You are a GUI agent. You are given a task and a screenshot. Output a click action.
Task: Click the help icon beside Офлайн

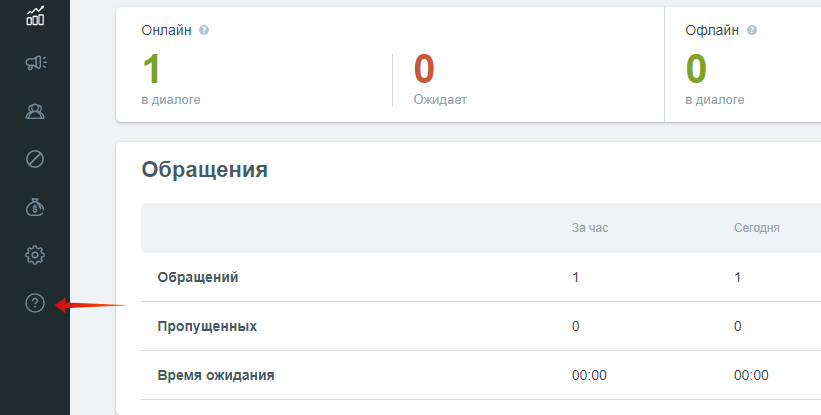pyautogui.click(x=752, y=30)
